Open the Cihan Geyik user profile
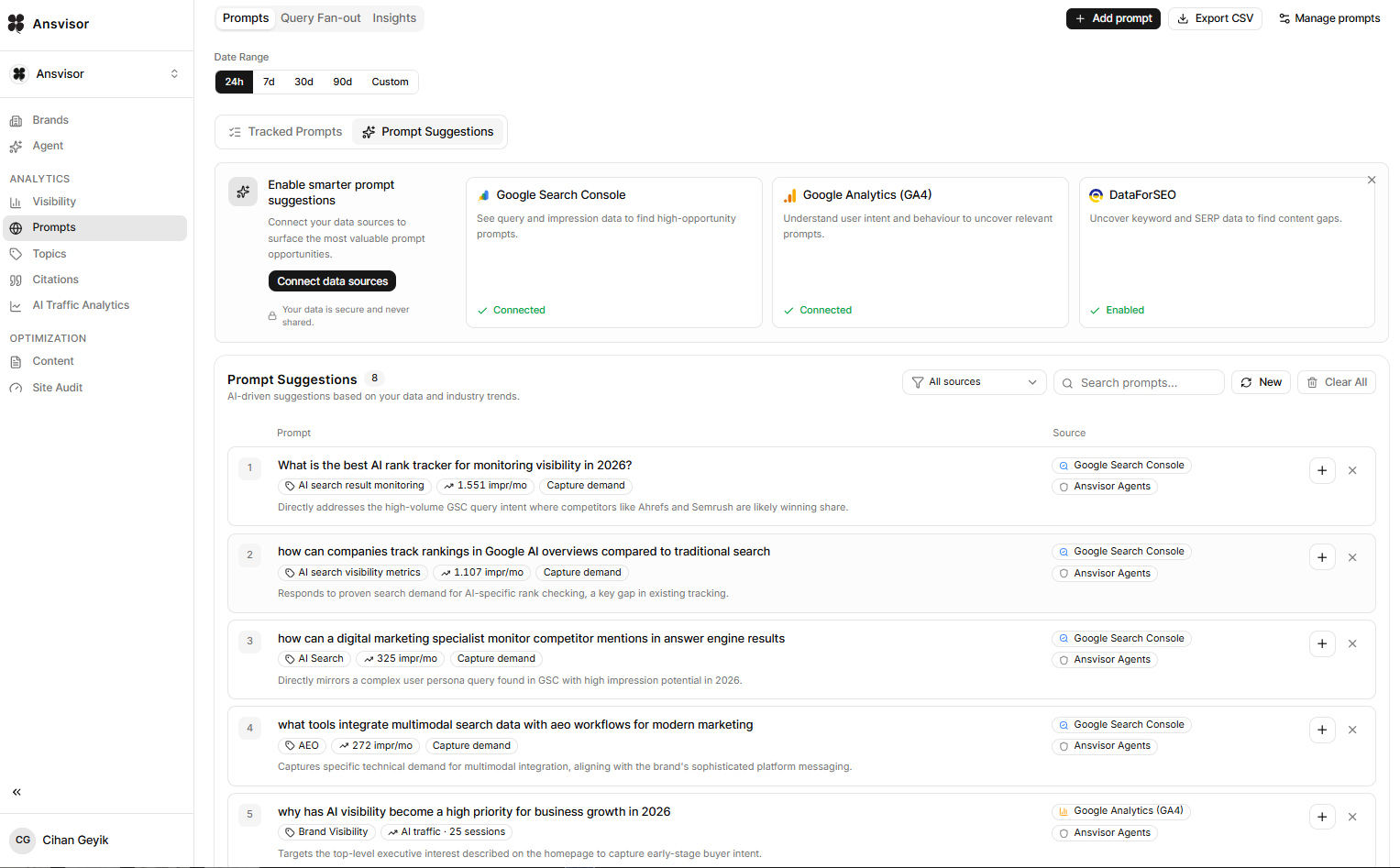Screen dimensions: 1400x868 click(96, 840)
